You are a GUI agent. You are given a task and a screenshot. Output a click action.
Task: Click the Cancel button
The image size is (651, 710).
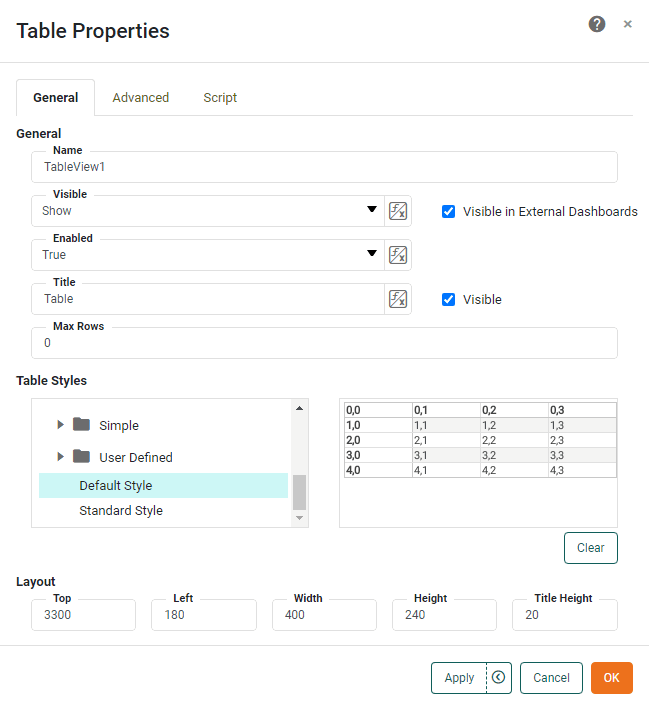[552, 678]
